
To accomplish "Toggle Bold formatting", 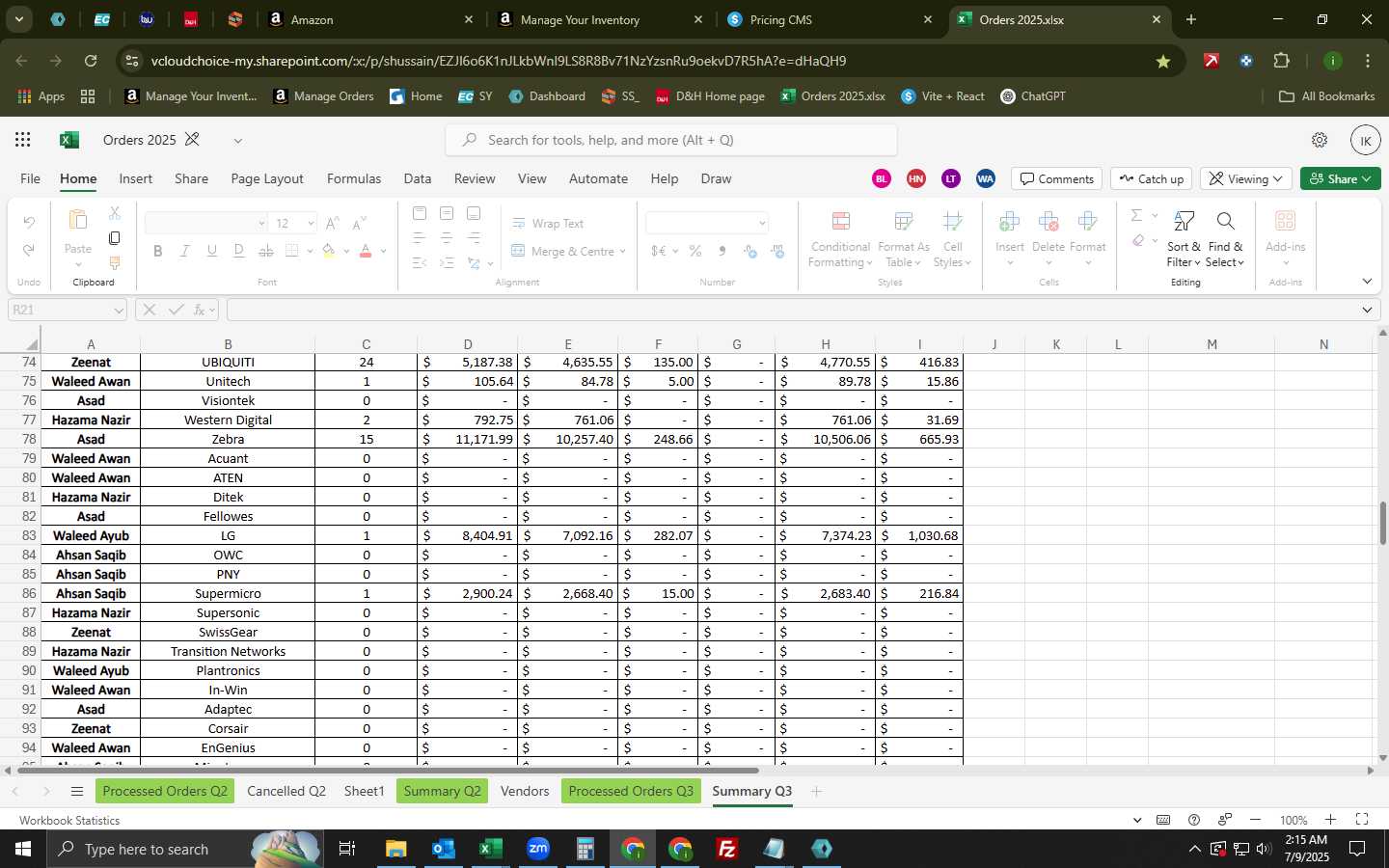I will (157, 251).
